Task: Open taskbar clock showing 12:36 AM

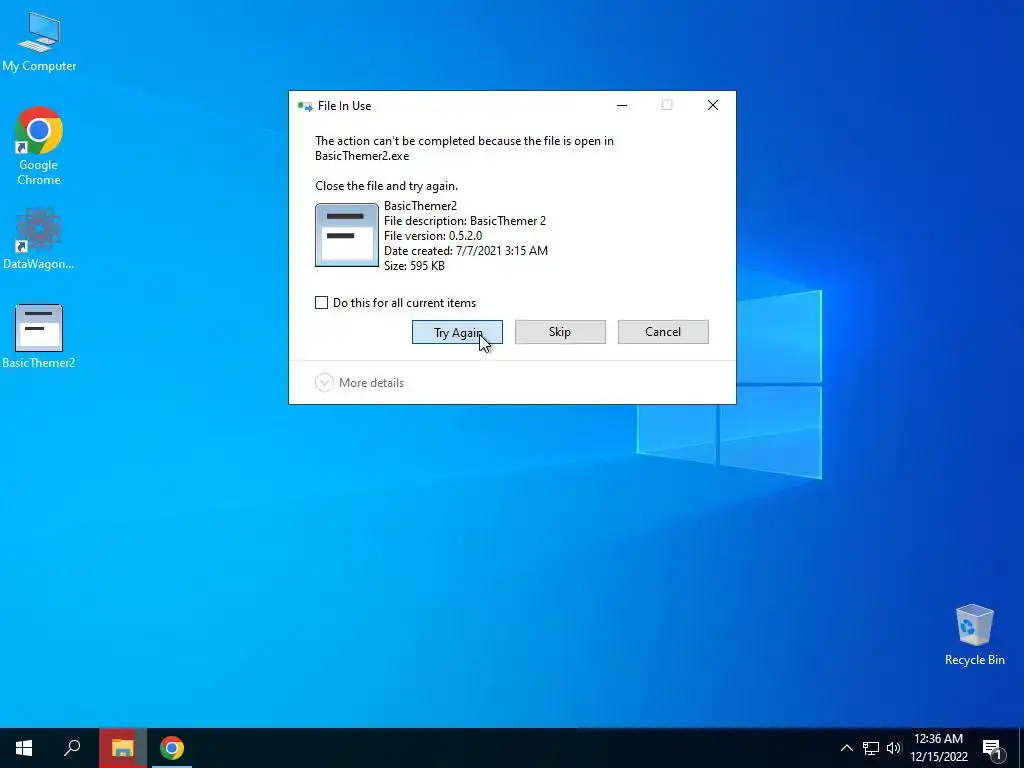Action: (x=938, y=748)
